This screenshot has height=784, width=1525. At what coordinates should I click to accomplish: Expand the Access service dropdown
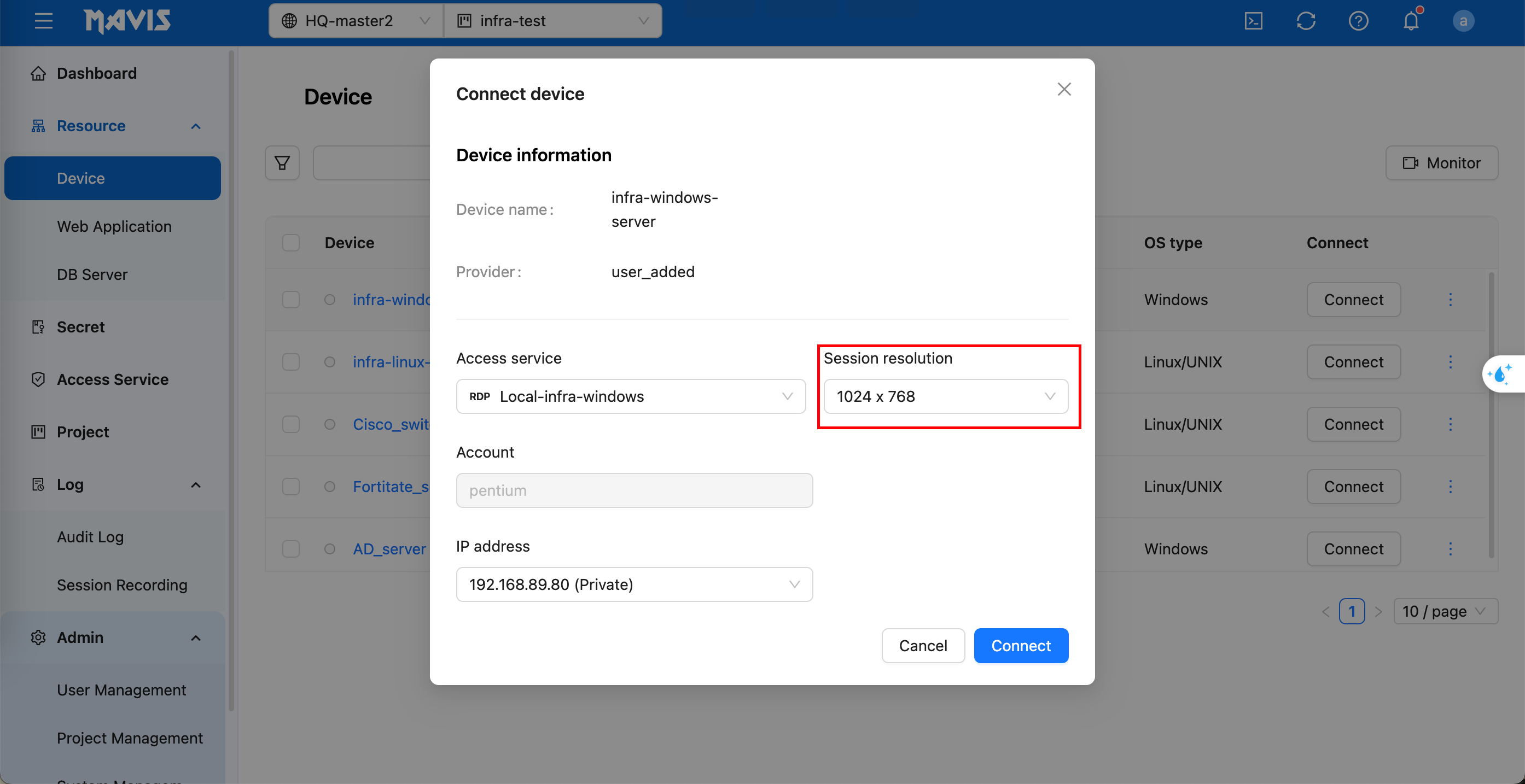[631, 396]
